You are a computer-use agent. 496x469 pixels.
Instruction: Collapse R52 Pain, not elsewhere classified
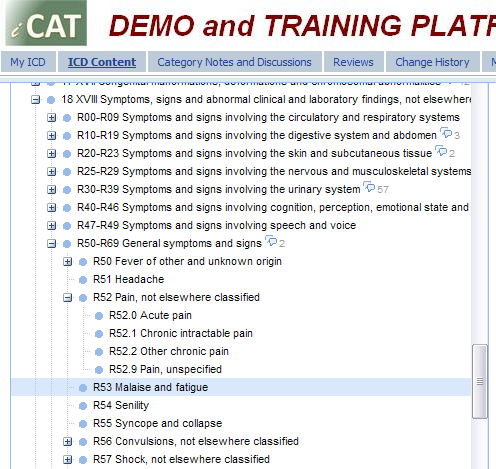tap(67, 298)
